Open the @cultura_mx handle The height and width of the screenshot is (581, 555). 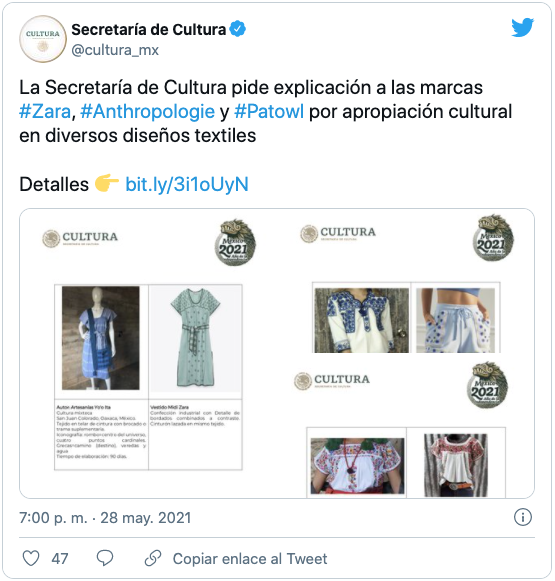point(115,50)
